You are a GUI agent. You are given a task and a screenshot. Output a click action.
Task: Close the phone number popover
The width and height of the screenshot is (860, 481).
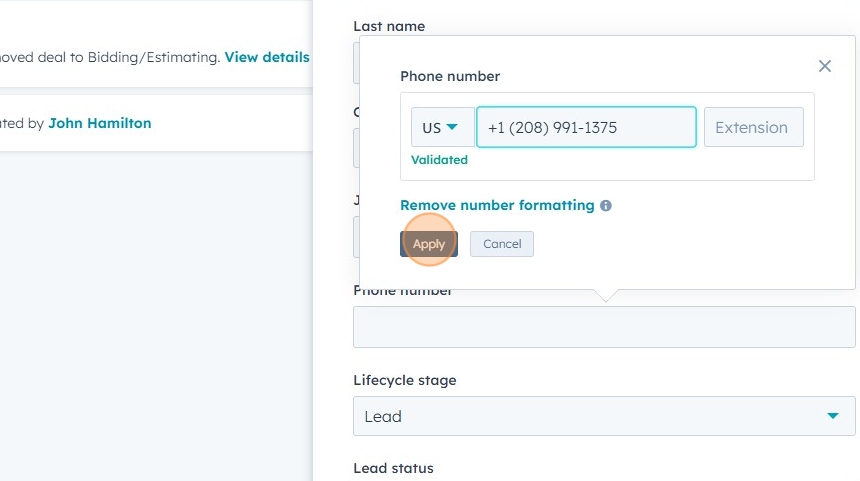824,66
